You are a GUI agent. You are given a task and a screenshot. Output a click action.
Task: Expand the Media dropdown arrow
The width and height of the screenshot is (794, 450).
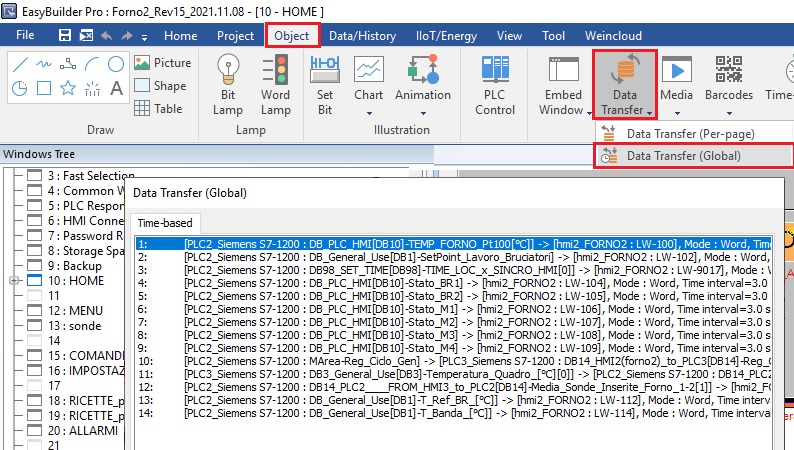point(677,113)
